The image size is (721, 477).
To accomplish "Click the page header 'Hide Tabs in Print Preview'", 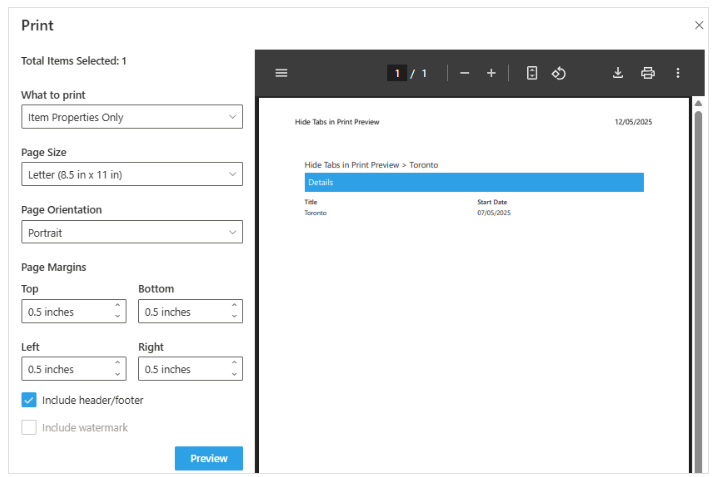I will [337, 122].
